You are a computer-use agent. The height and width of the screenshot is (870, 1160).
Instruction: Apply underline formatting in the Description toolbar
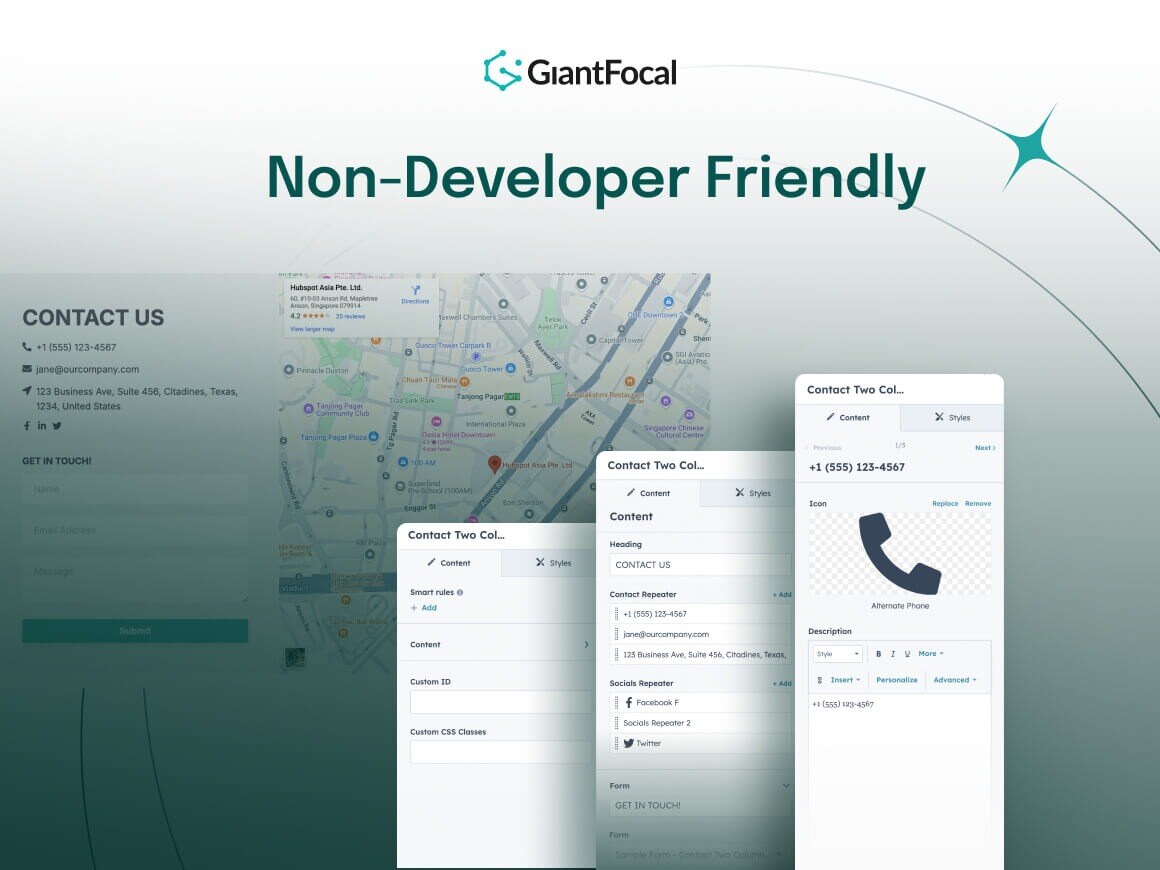coord(907,653)
